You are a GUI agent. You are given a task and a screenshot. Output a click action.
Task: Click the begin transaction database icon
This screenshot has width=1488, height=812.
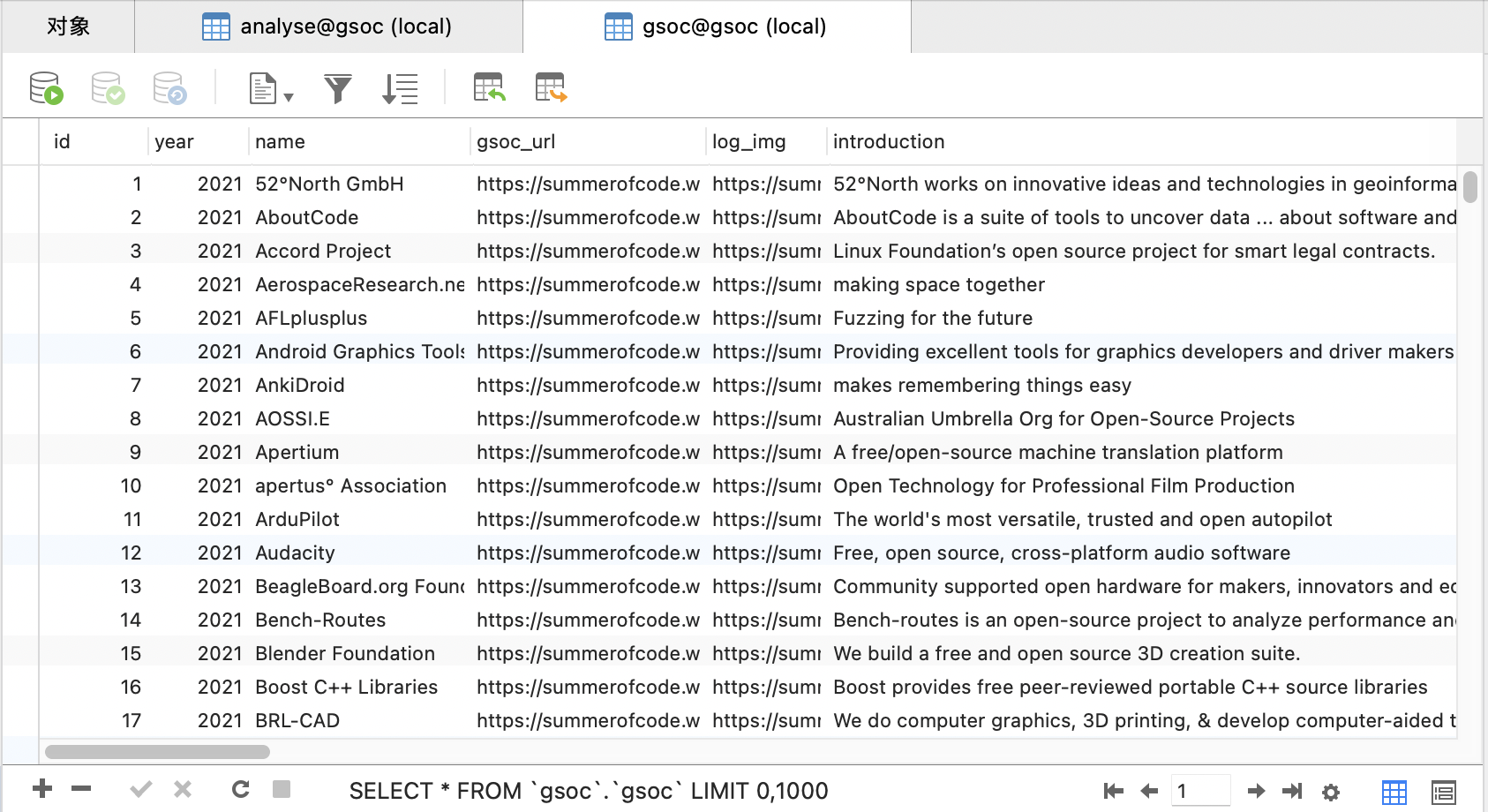(46, 88)
